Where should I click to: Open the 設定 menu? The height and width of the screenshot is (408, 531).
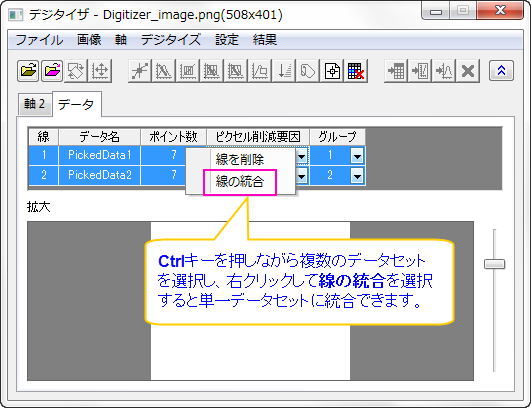[227, 40]
